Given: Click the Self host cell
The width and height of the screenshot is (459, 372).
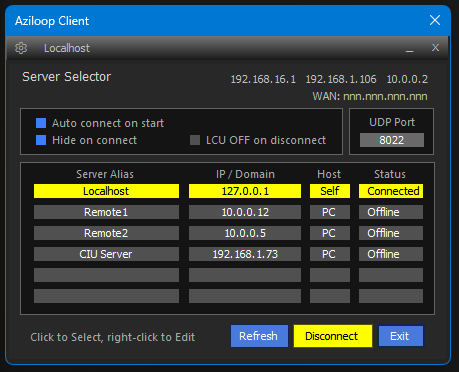Looking at the screenshot, I should 330,191.
